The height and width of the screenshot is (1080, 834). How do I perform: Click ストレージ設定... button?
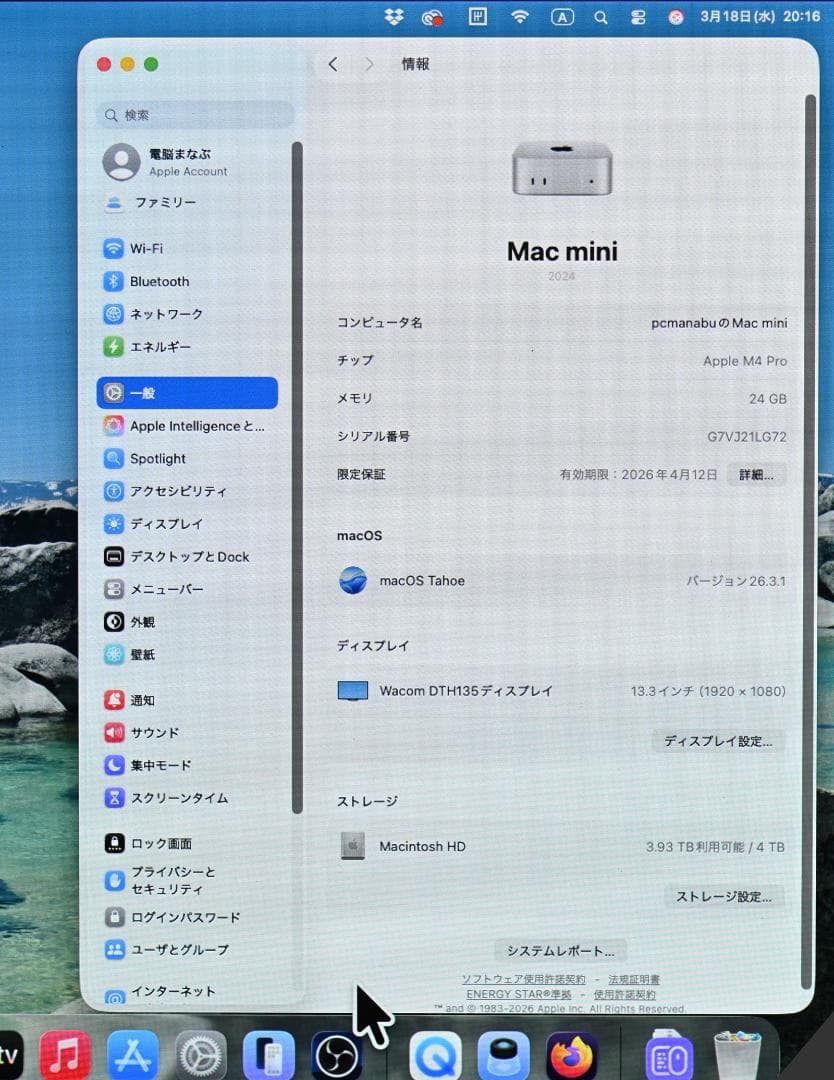(x=724, y=897)
